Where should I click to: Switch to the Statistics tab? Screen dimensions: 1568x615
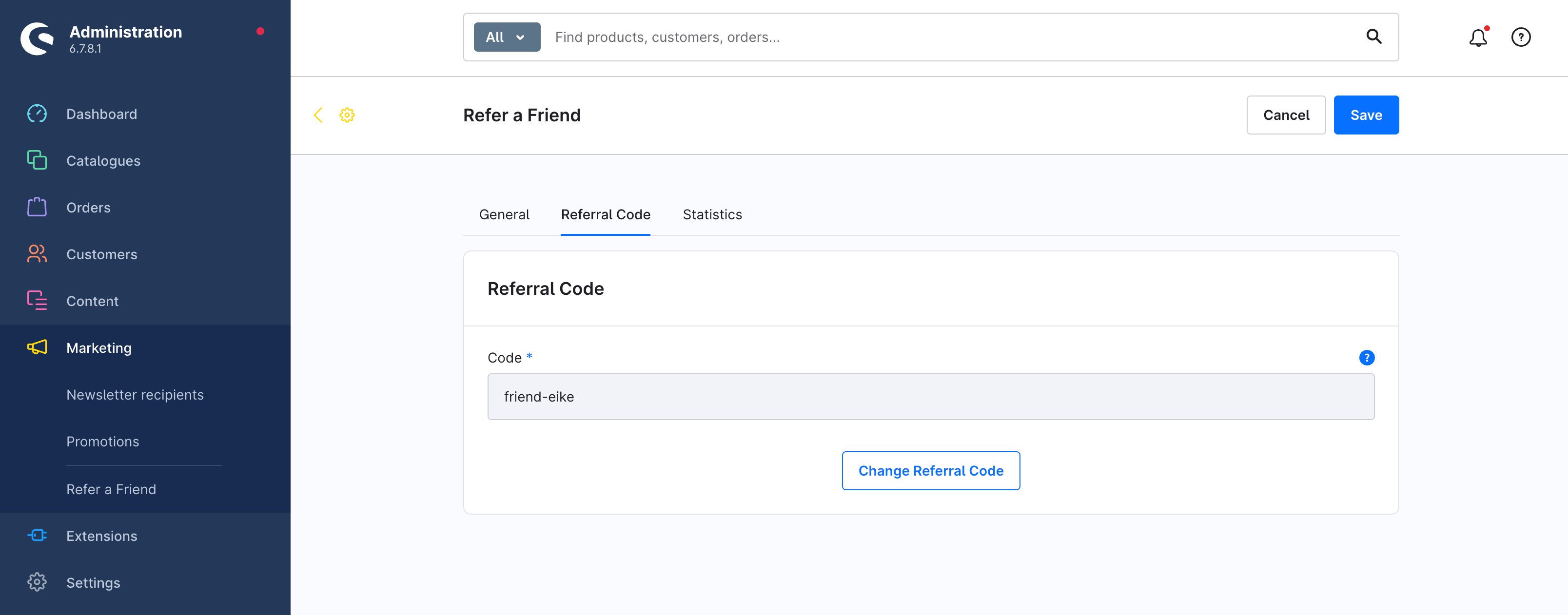711,215
